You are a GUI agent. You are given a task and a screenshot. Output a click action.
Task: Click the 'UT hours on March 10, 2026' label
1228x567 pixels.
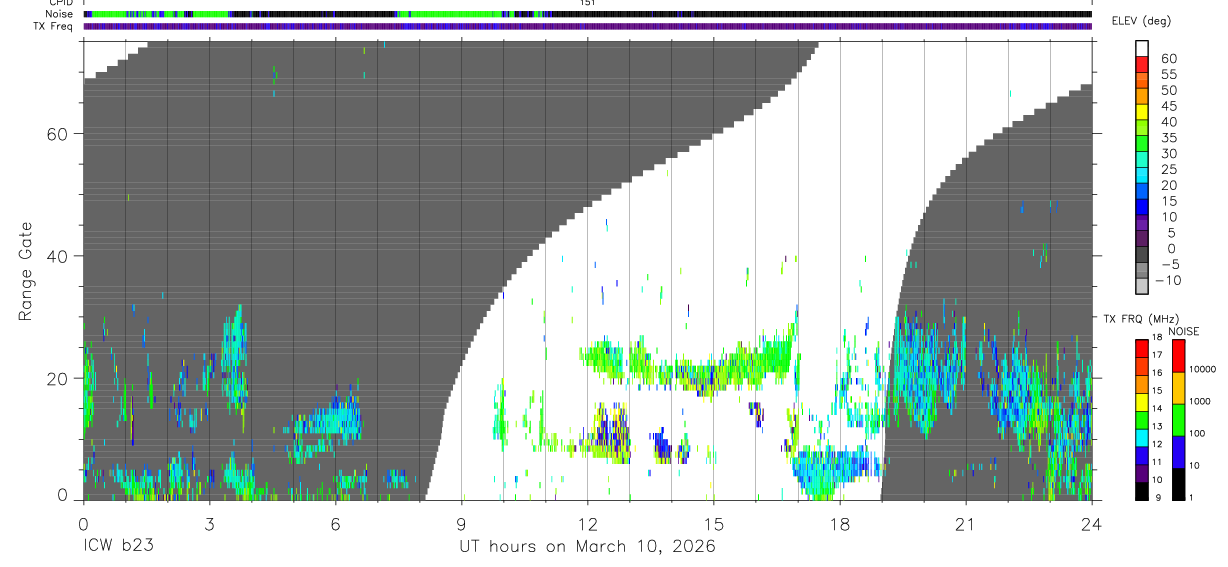coord(587,546)
